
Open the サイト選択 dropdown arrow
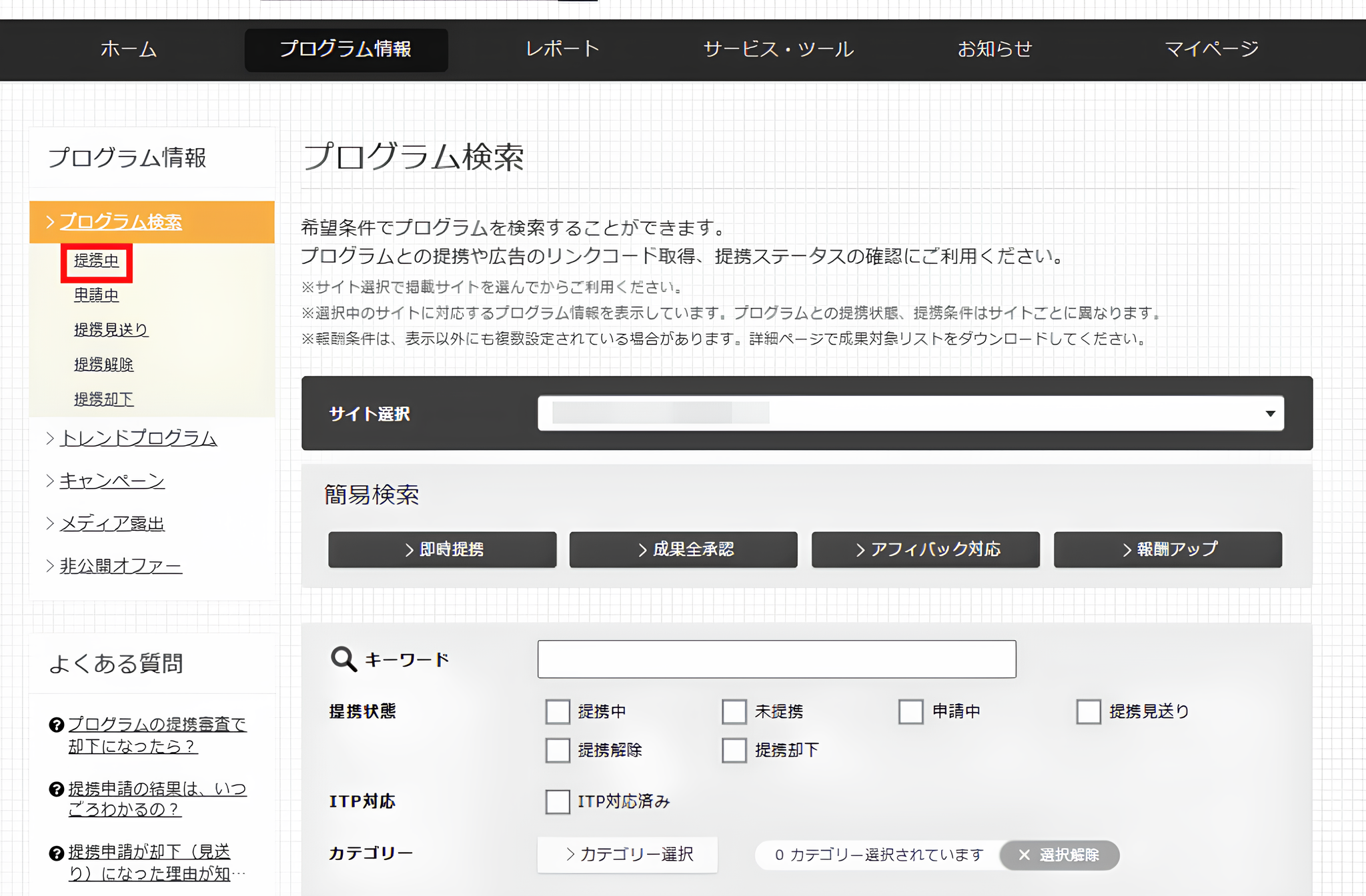click(1268, 413)
